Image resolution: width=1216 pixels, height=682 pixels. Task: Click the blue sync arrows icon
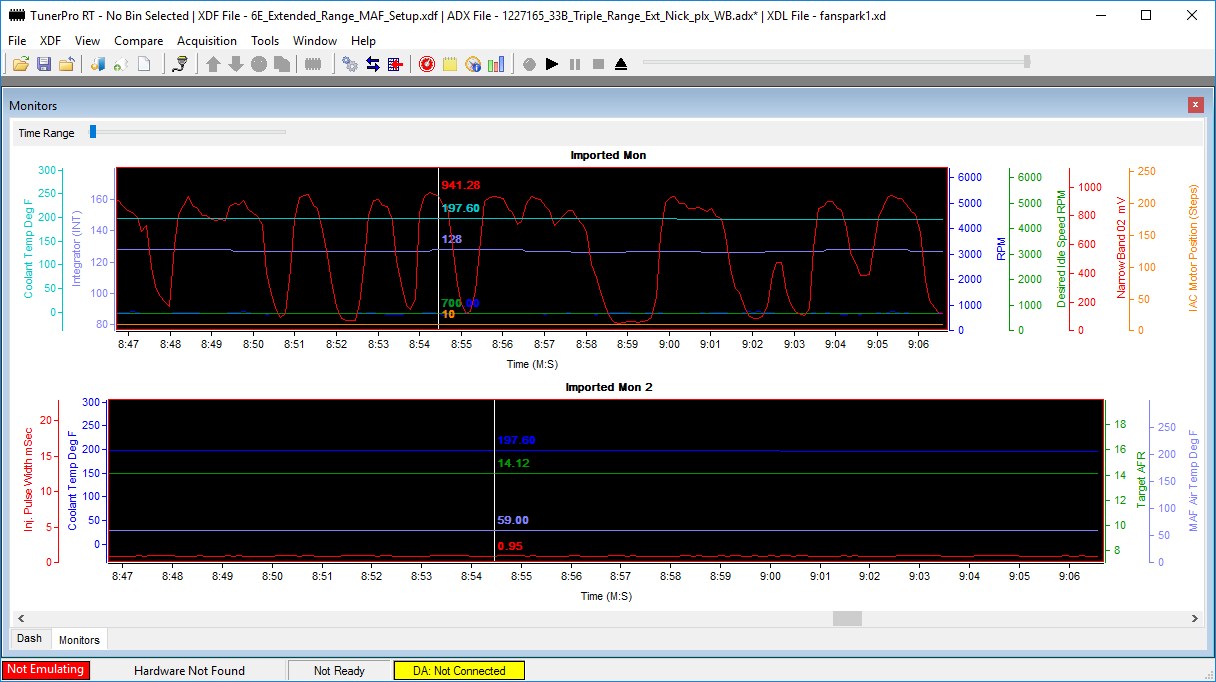coord(374,63)
